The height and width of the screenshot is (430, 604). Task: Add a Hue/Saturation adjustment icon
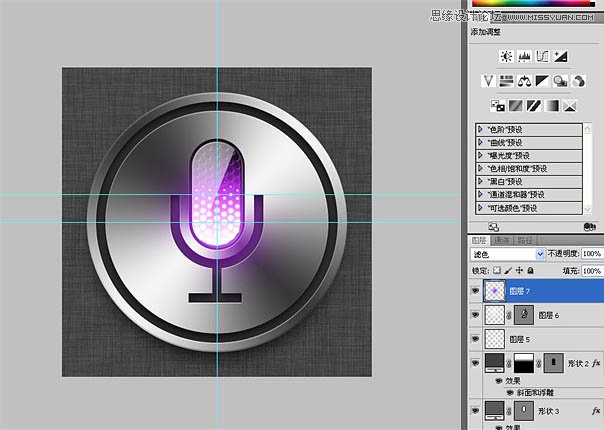(506, 81)
